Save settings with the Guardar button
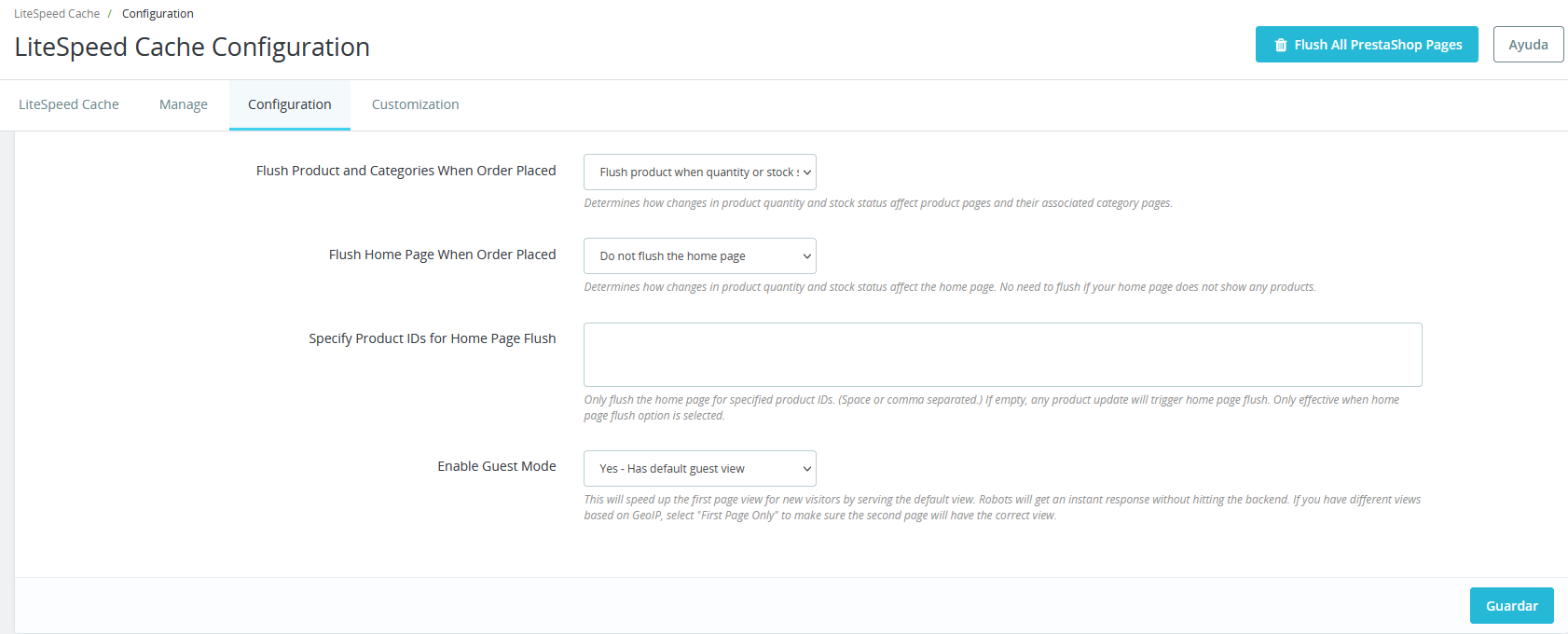Viewport: 1568px width, 634px height. tap(1511, 606)
